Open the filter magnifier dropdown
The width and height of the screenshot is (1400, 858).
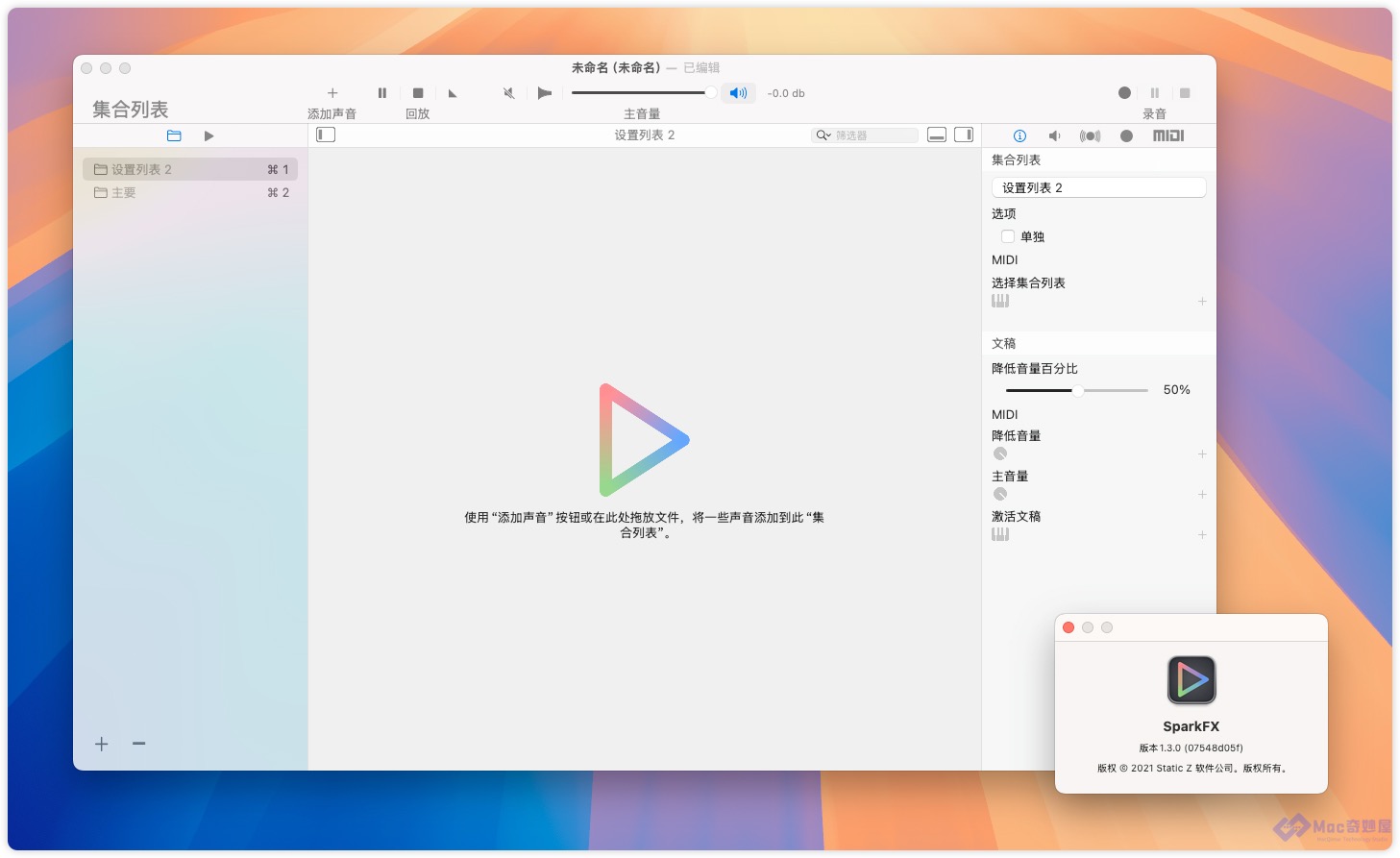tap(823, 135)
